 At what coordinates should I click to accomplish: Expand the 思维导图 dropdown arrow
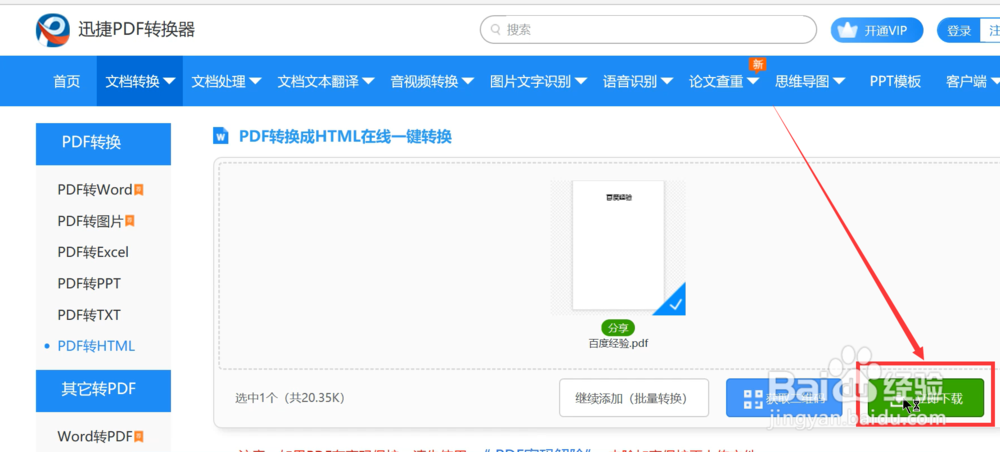coord(839,81)
